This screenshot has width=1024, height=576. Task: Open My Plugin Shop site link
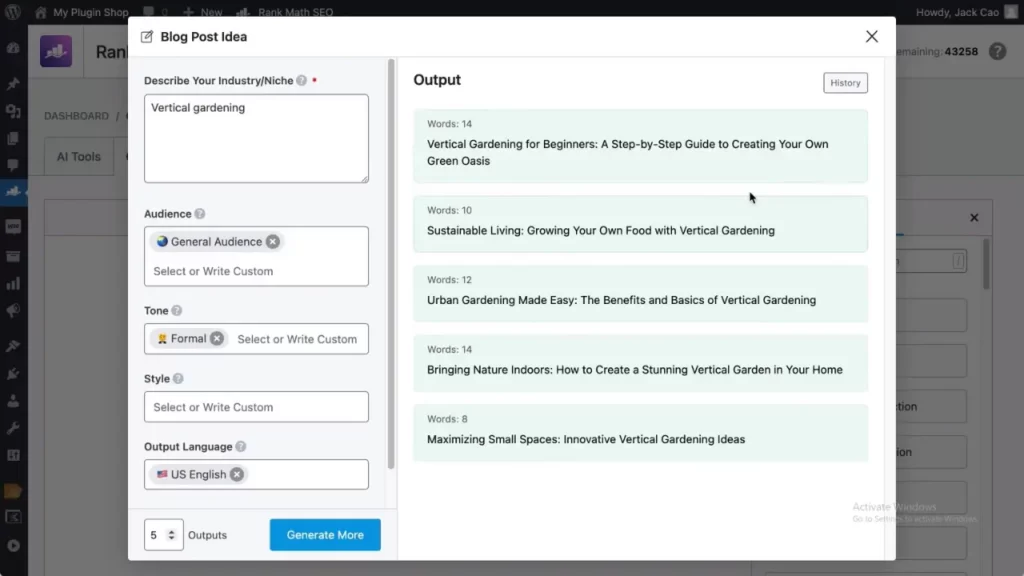tap(82, 12)
